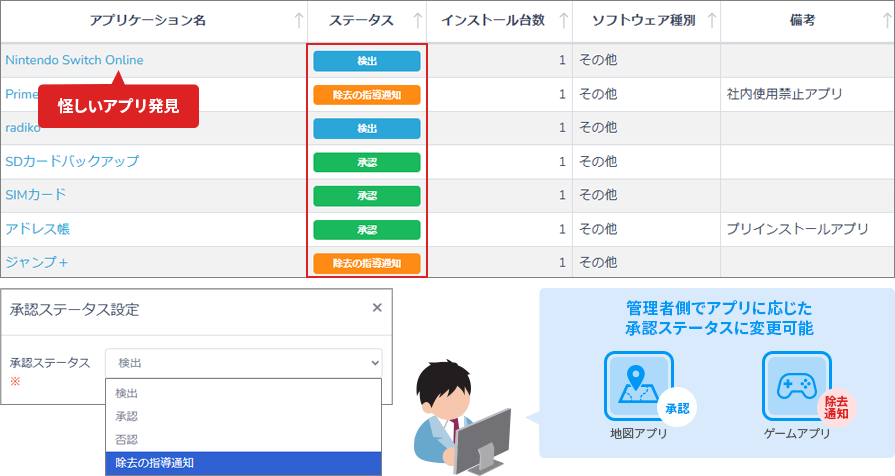The height and width of the screenshot is (476, 895).
Task: Open the SDカードバックアップ app link
Action: click(x=72, y=161)
